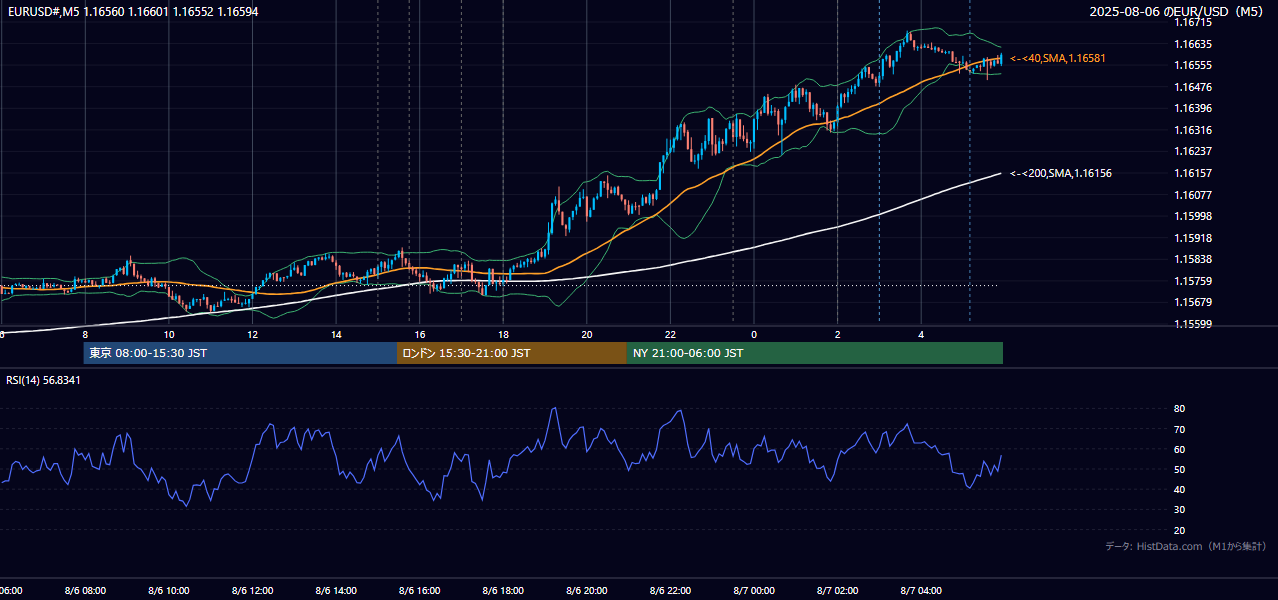Click the 8/6 22:00 date label

coord(670,591)
